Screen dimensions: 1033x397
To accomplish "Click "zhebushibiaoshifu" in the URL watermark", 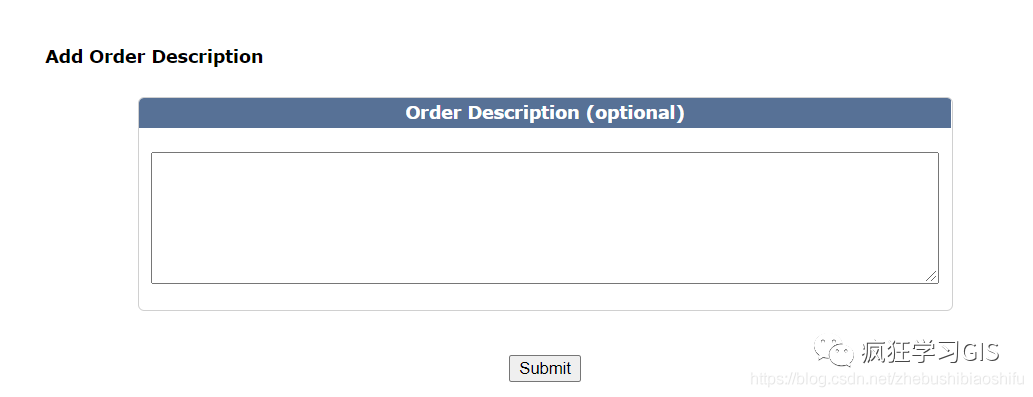I will click(x=959, y=379).
